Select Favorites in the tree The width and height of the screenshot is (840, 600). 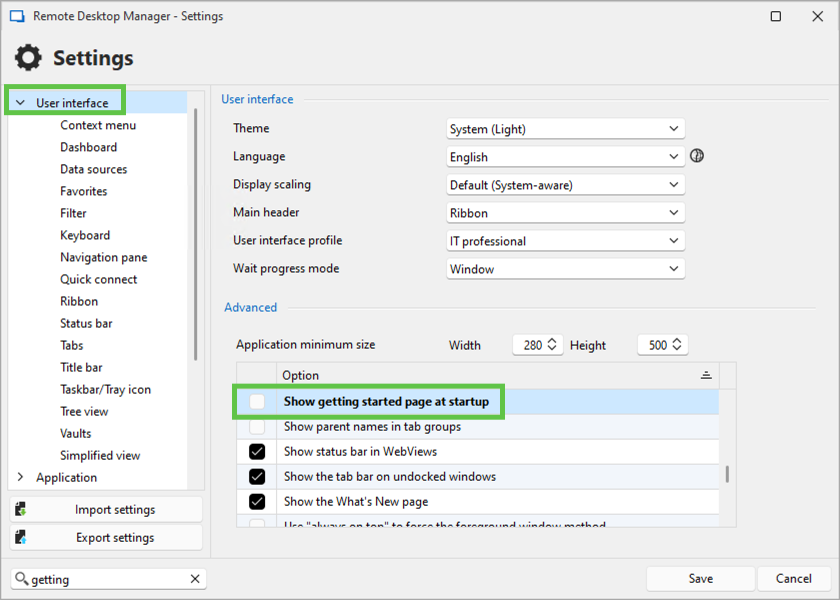[84, 191]
